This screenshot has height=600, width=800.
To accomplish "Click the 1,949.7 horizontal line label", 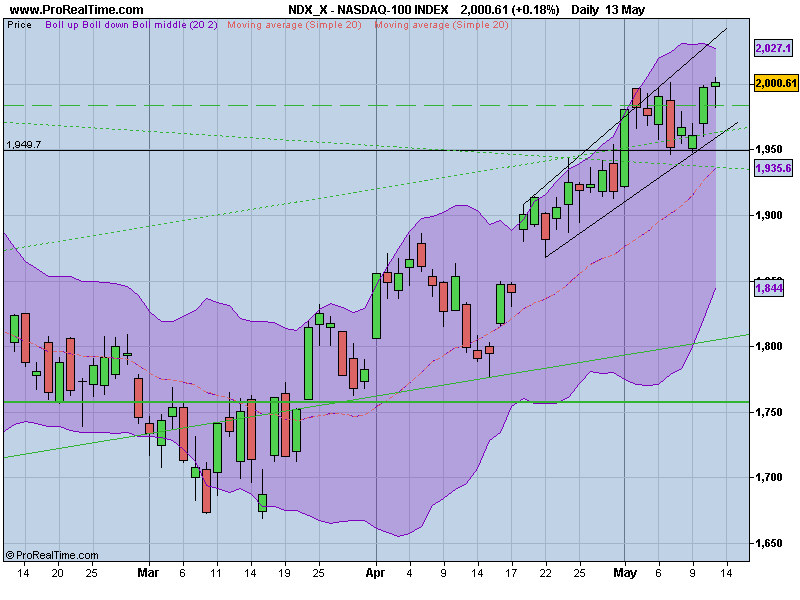I will click(23, 144).
